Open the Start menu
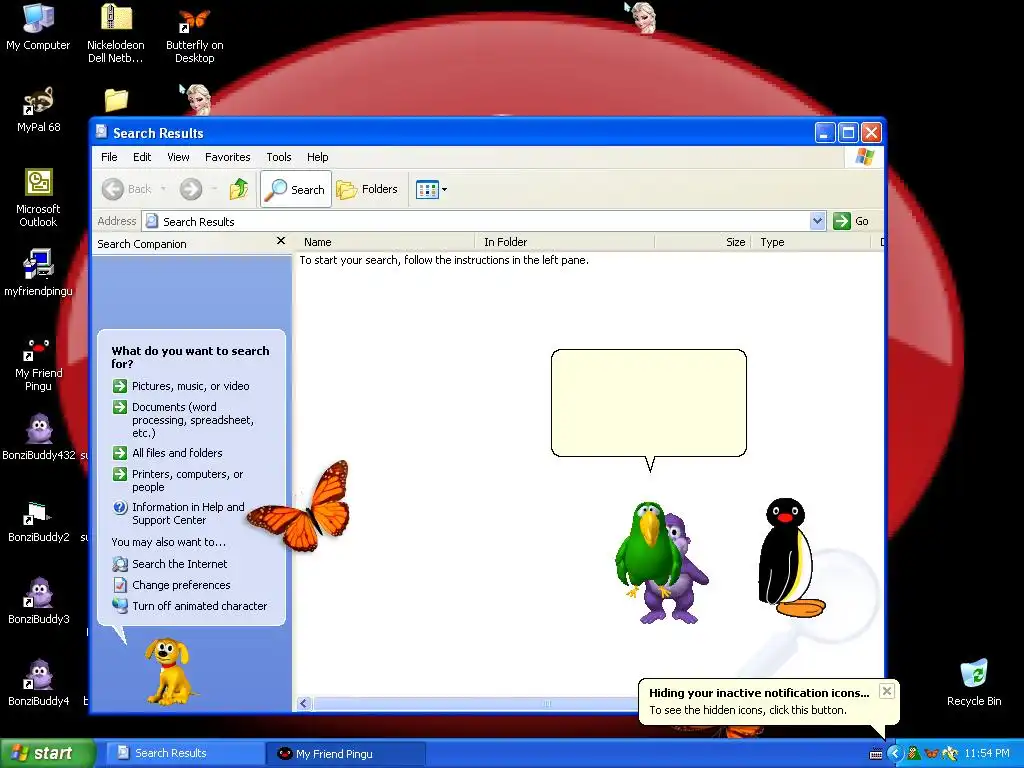Viewport: 1024px width, 768px height. [48, 753]
